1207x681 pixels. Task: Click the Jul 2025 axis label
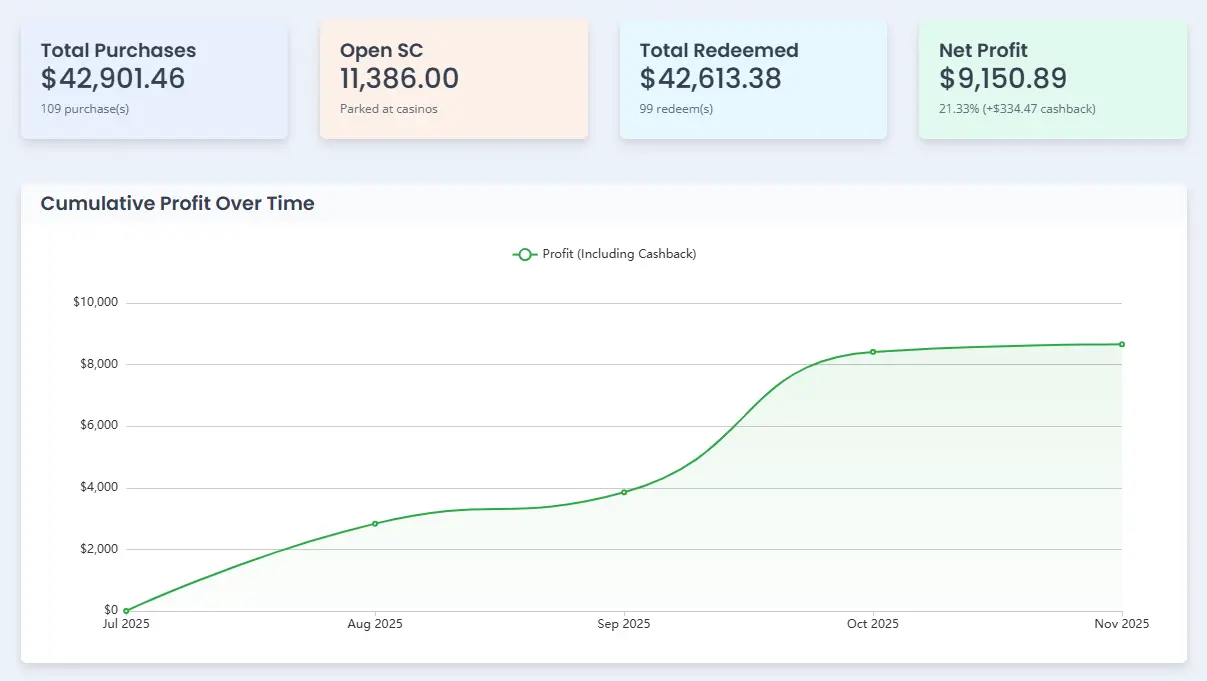click(126, 624)
